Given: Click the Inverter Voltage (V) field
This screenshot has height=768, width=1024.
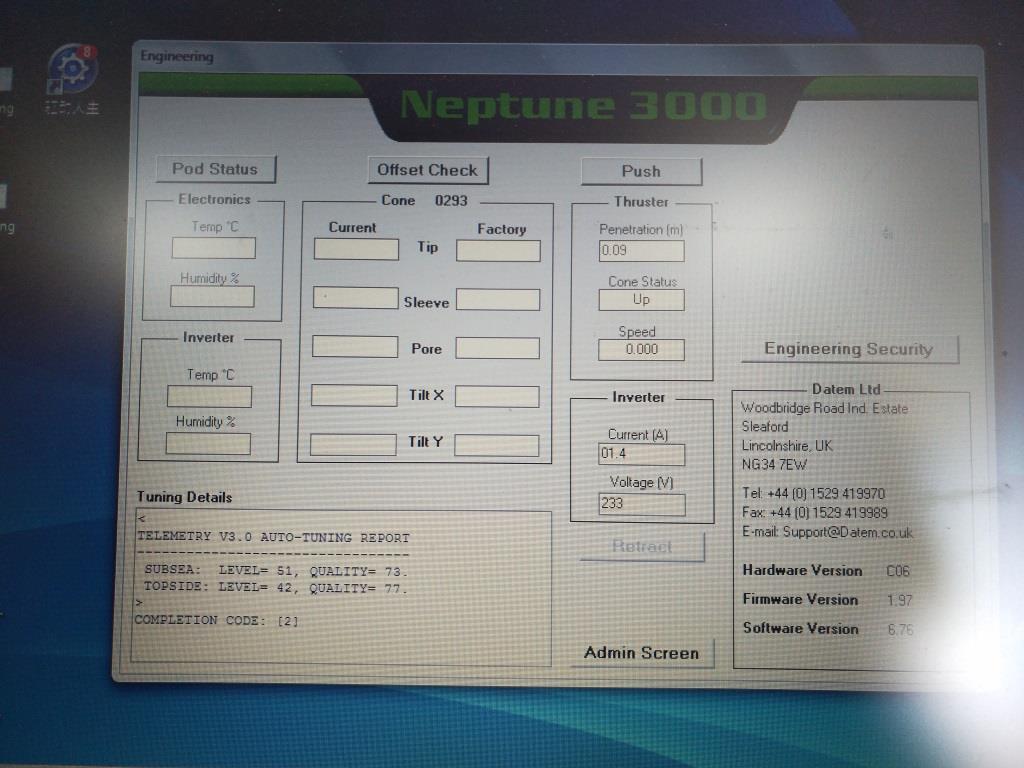Looking at the screenshot, I should point(641,504).
